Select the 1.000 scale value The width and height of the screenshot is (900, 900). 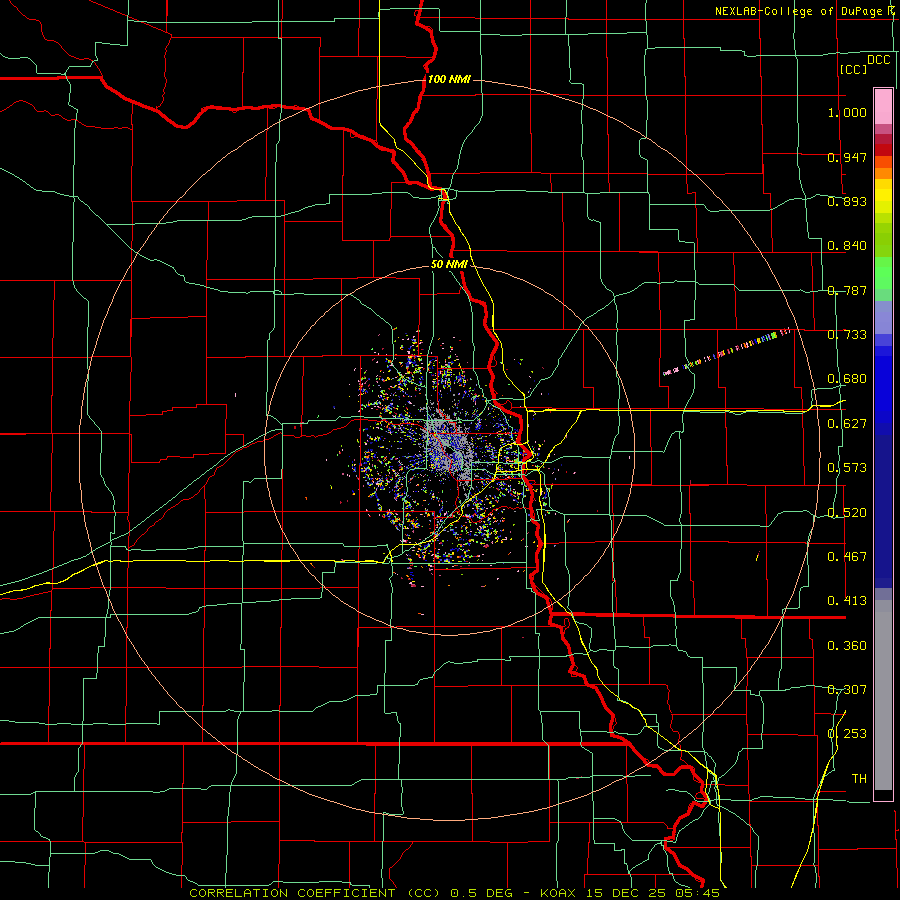coord(847,112)
